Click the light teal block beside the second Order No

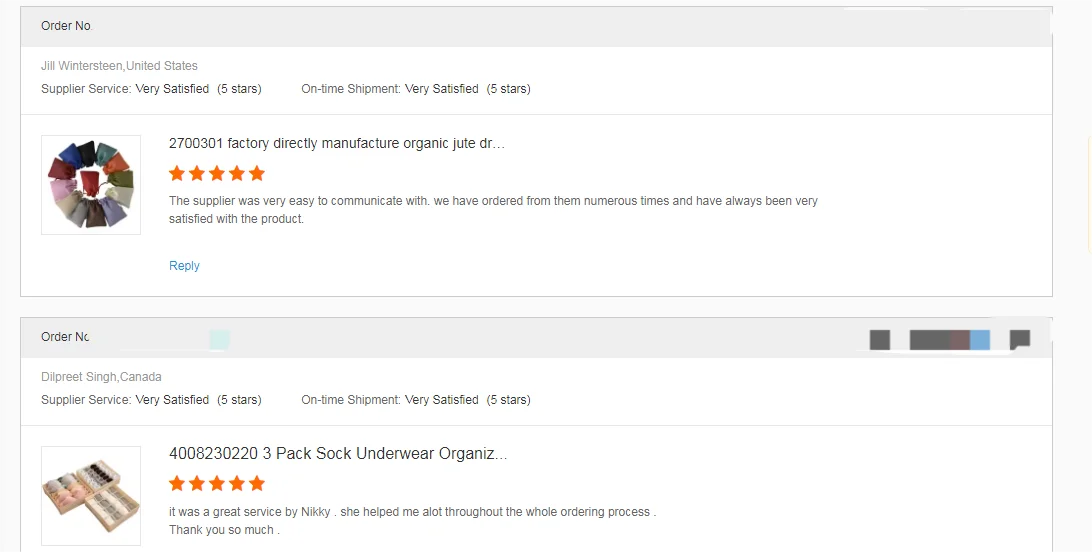[x=220, y=340]
